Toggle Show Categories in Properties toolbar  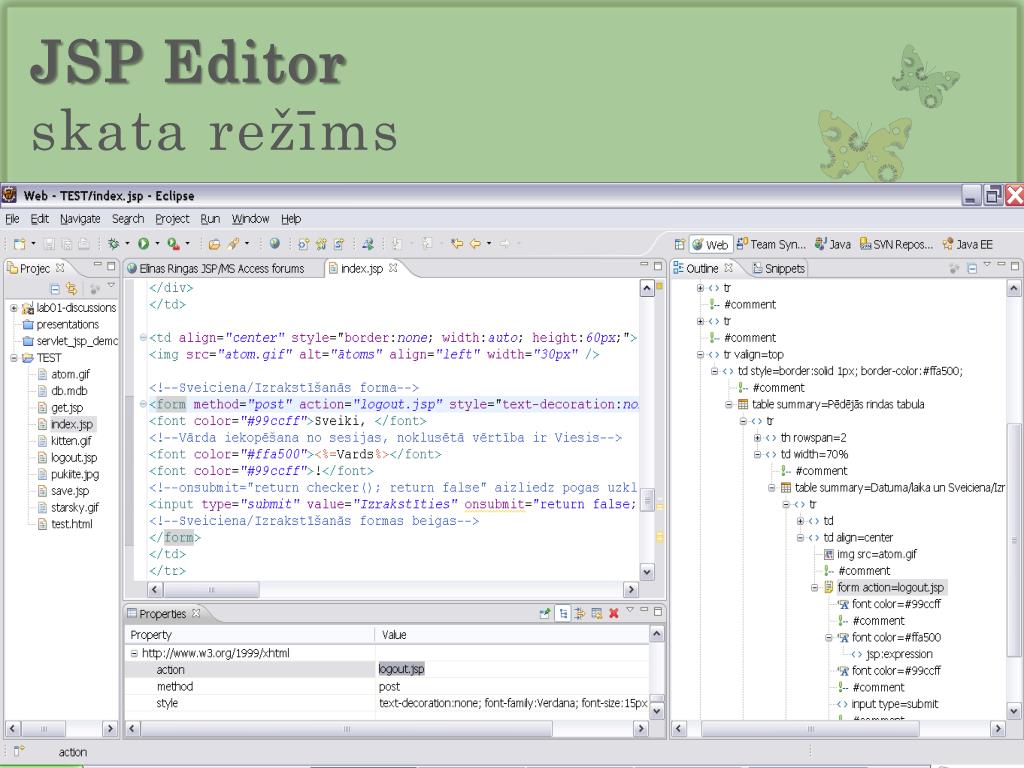tap(563, 613)
